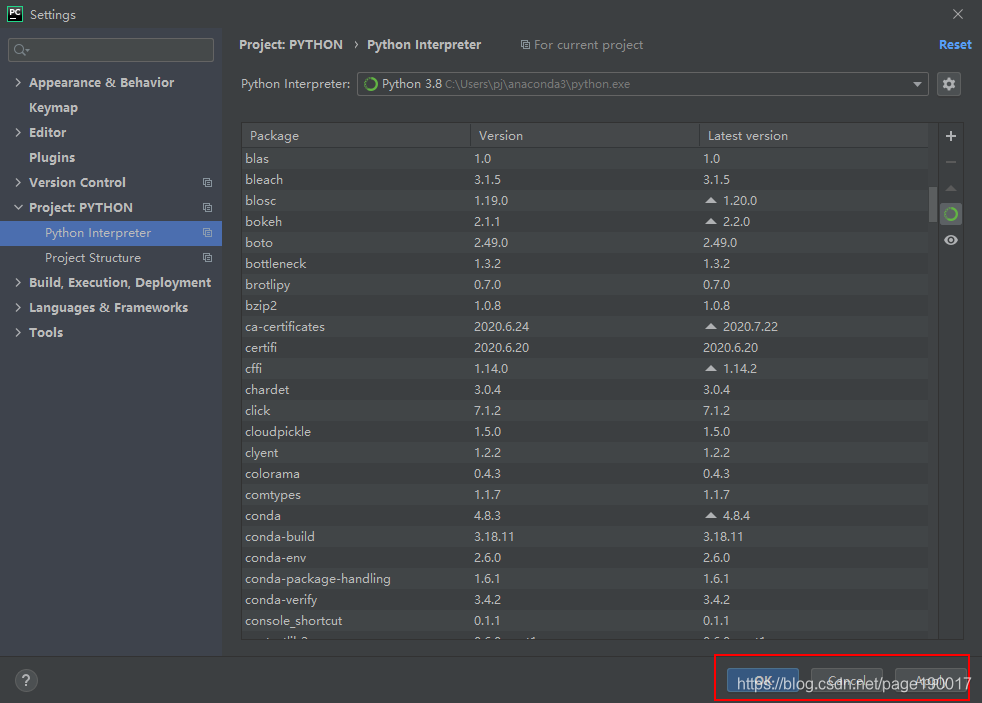
Task: Select Python Interpreter in the sidebar
Action: point(111,233)
